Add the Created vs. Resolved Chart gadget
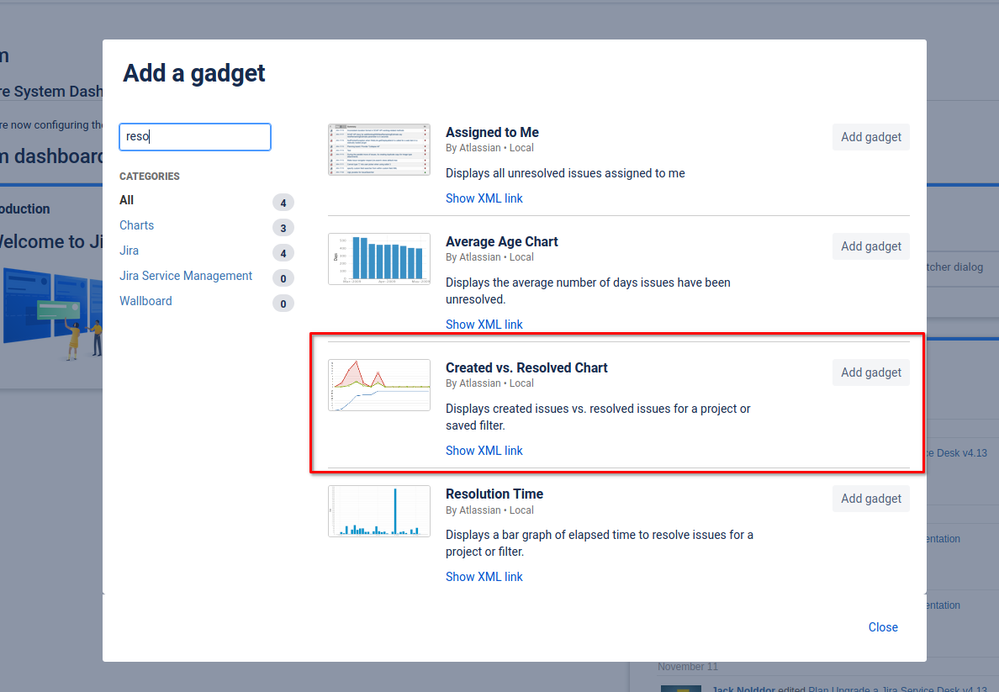This screenshot has width=999, height=692. coord(871,372)
